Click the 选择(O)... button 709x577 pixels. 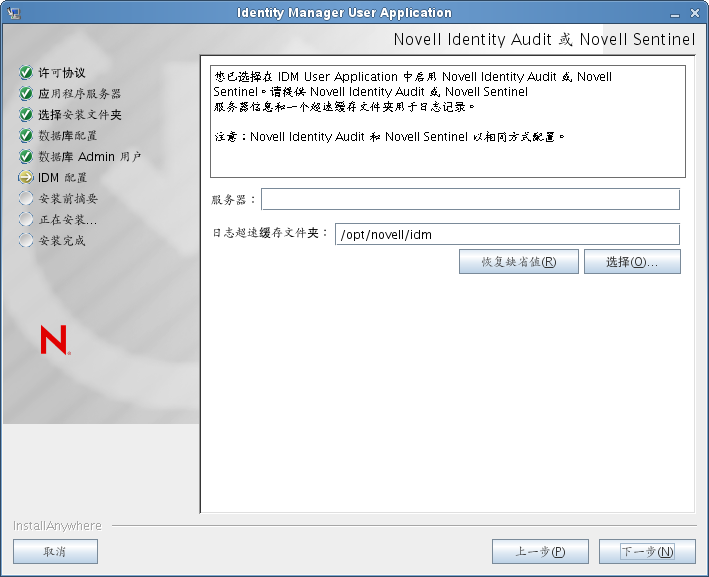tap(632, 262)
